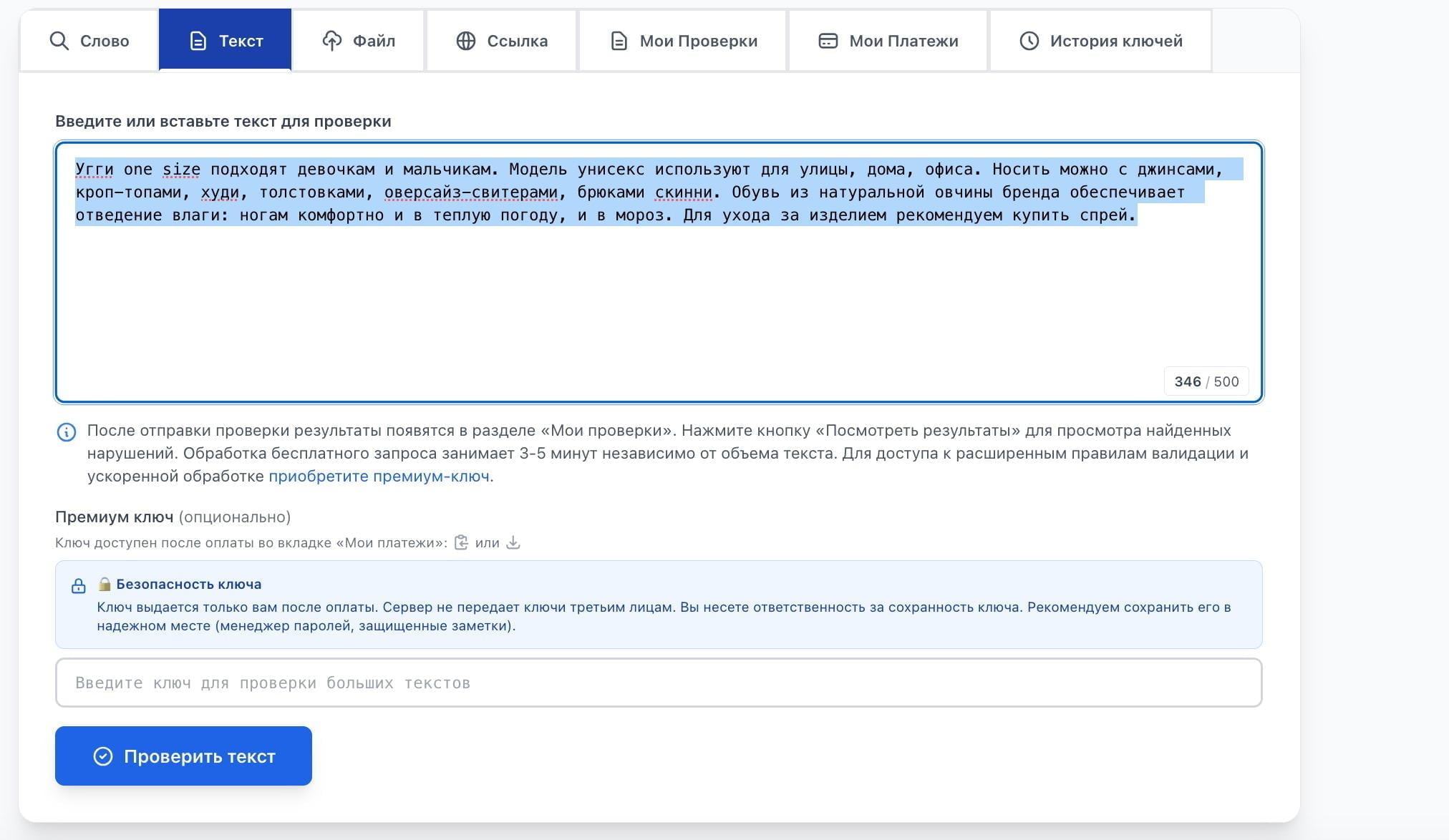The width and height of the screenshot is (1449, 840).
Task: Copy the key via the clipboard icon
Action: tap(461, 542)
